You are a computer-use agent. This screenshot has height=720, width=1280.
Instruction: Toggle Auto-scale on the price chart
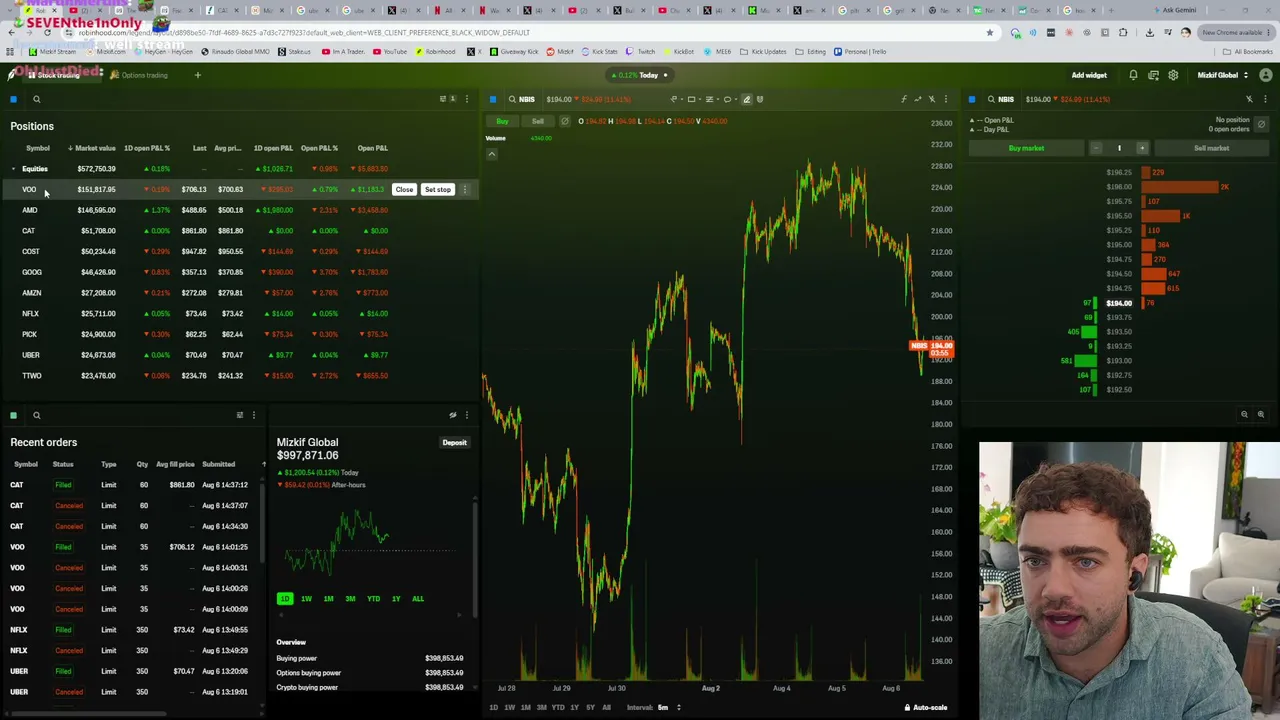point(925,708)
